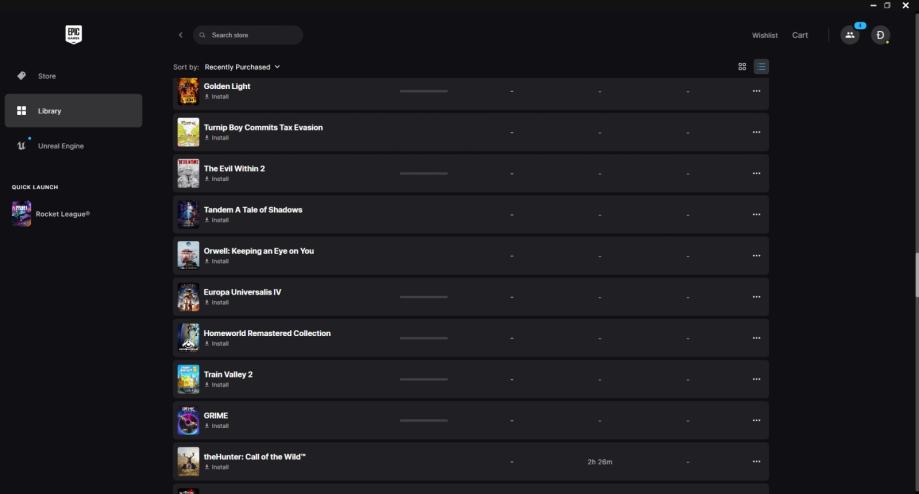Image resolution: width=919 pixels, height=494 pixels.
Task: Open options menu for Train Valley 2
Action: click(756, 379)
